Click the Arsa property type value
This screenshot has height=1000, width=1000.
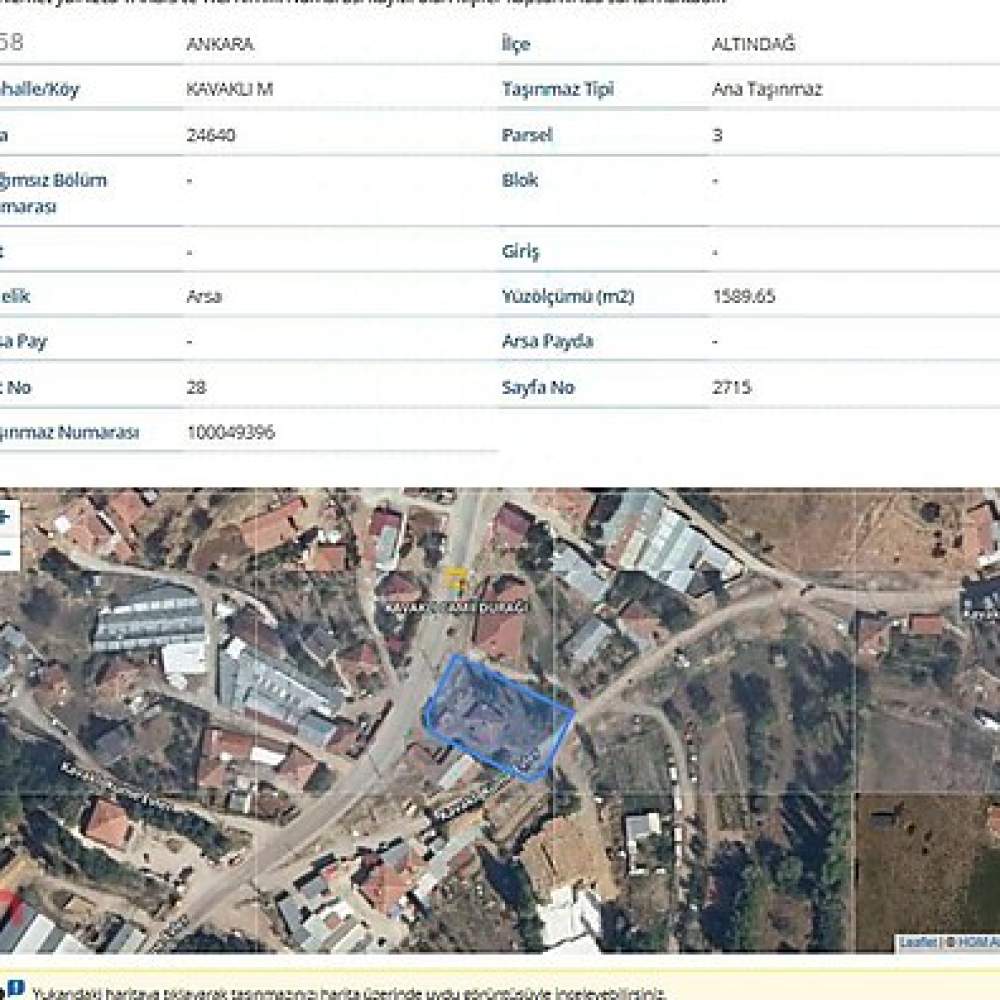204,296
